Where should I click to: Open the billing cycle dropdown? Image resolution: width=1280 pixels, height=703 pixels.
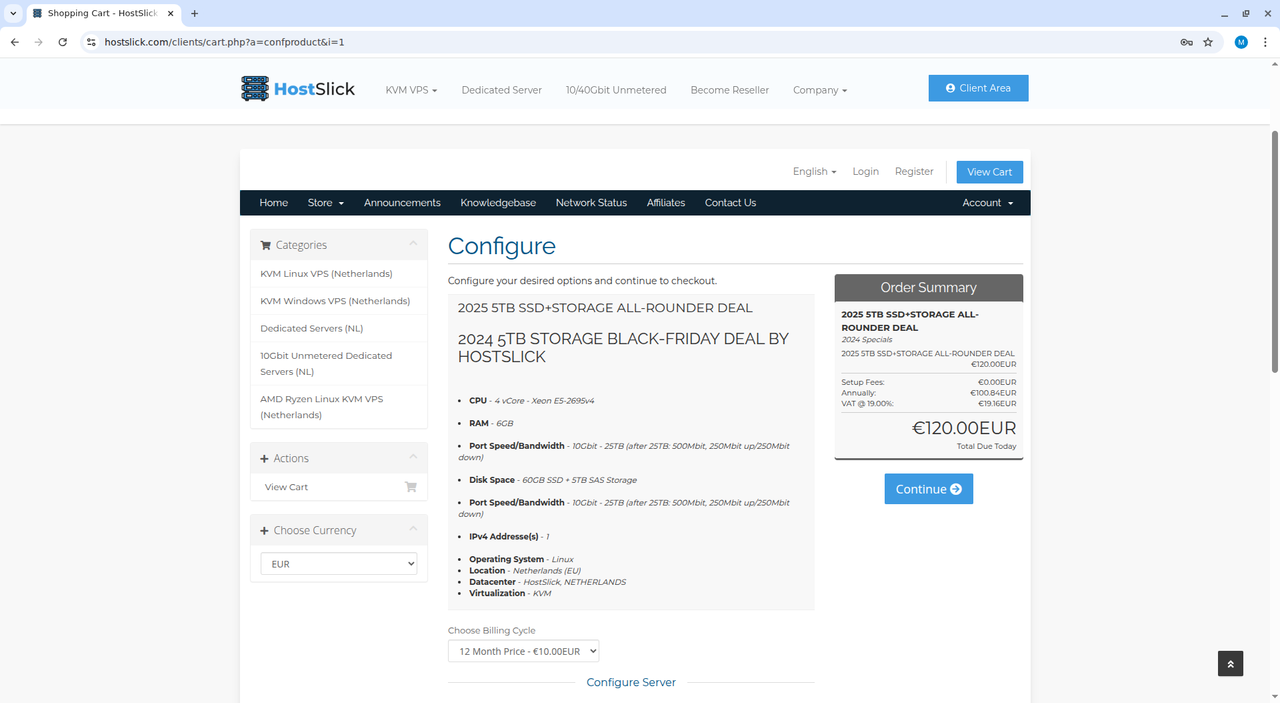click(x=523, y=651)
